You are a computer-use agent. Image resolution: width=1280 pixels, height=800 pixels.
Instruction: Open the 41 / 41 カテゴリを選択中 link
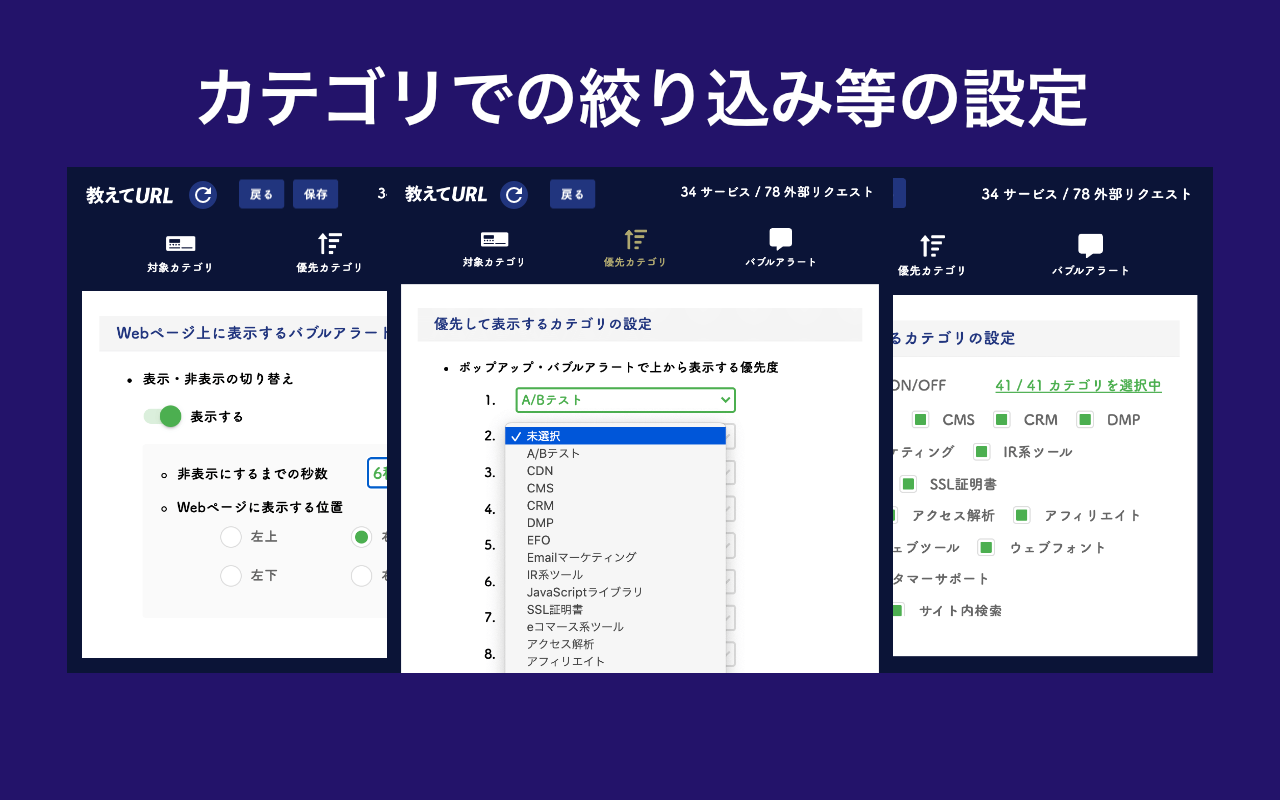(x=1078, y=386)
